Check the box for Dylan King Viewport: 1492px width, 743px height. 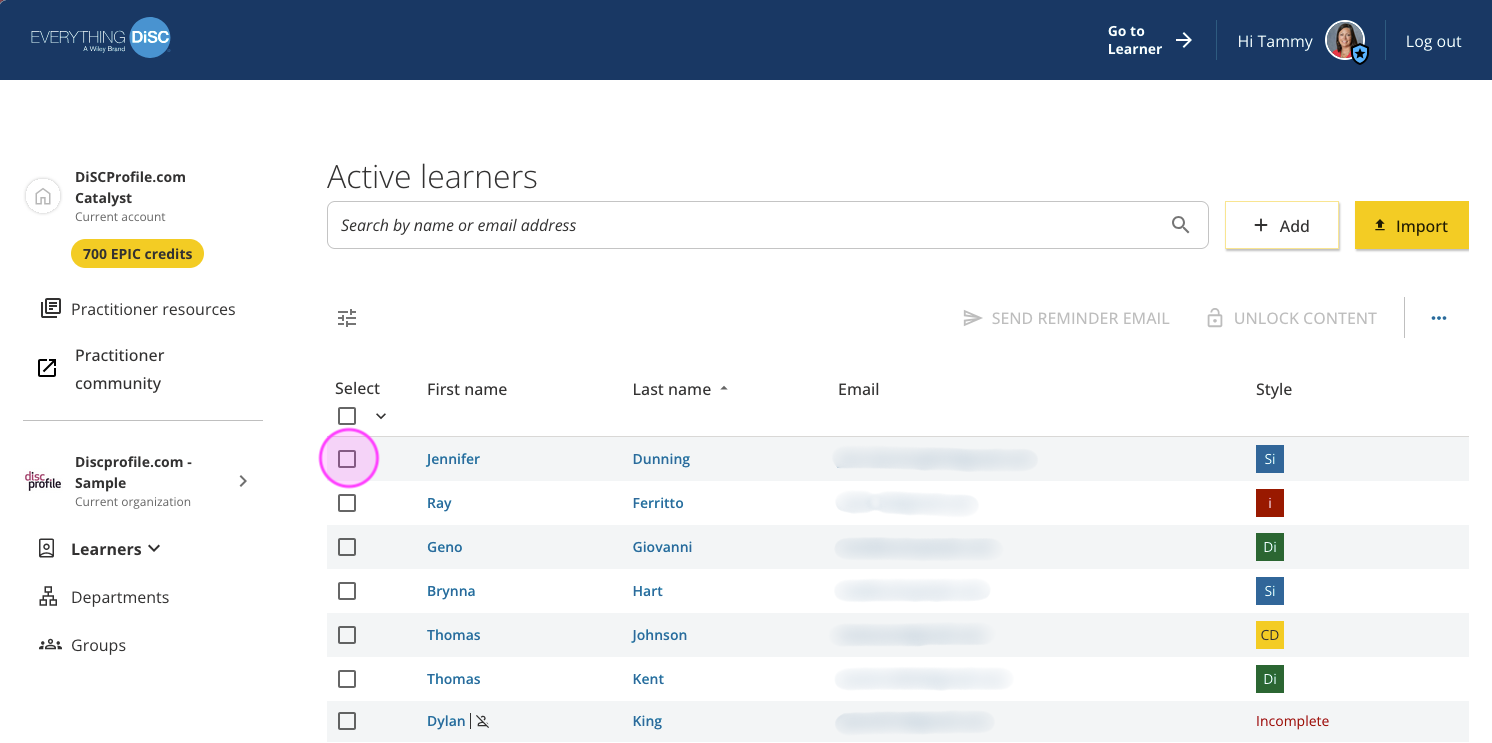click(x=347, y=721)
